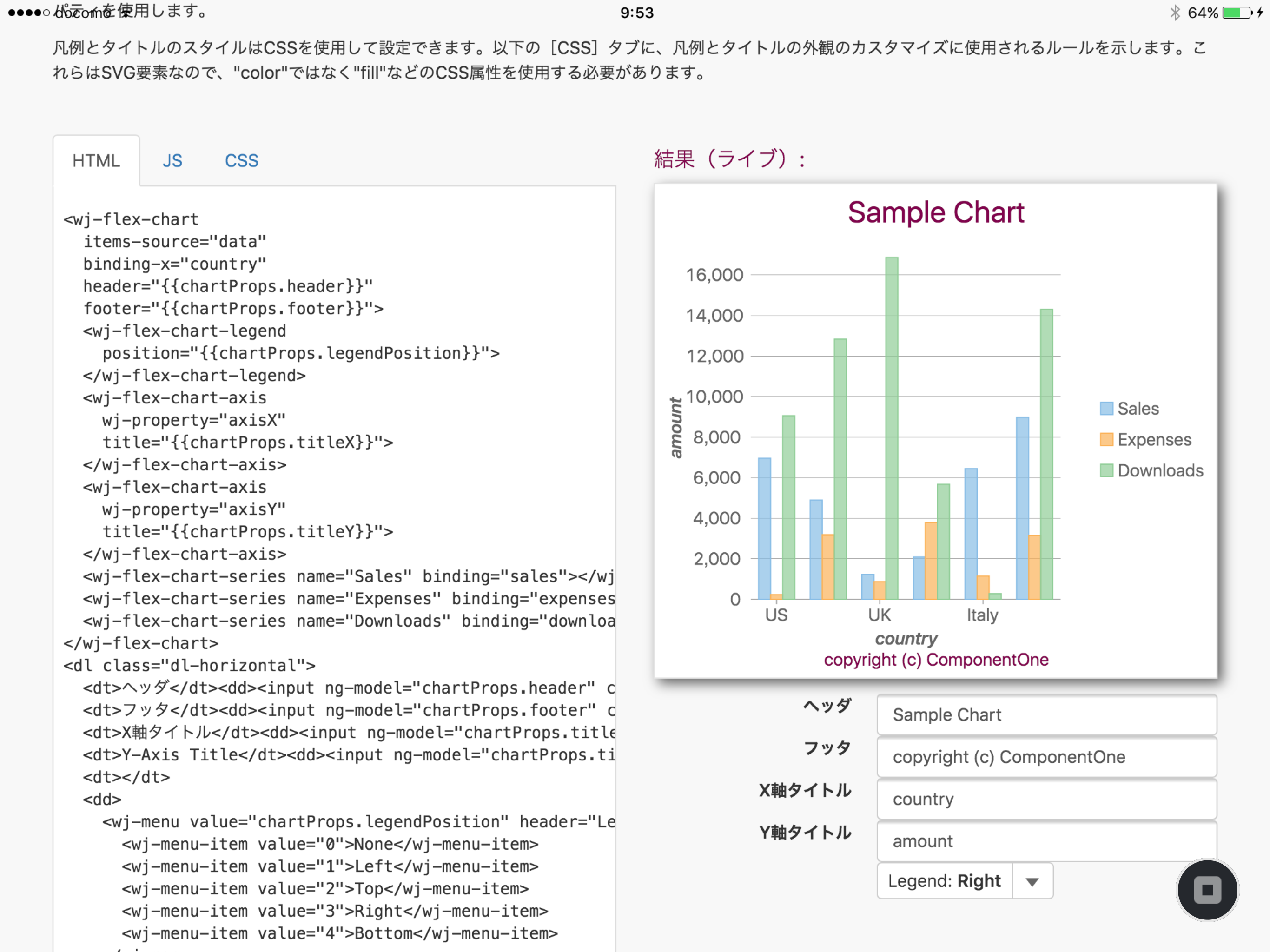Click the copyright footer input field

coord(1045,757)
